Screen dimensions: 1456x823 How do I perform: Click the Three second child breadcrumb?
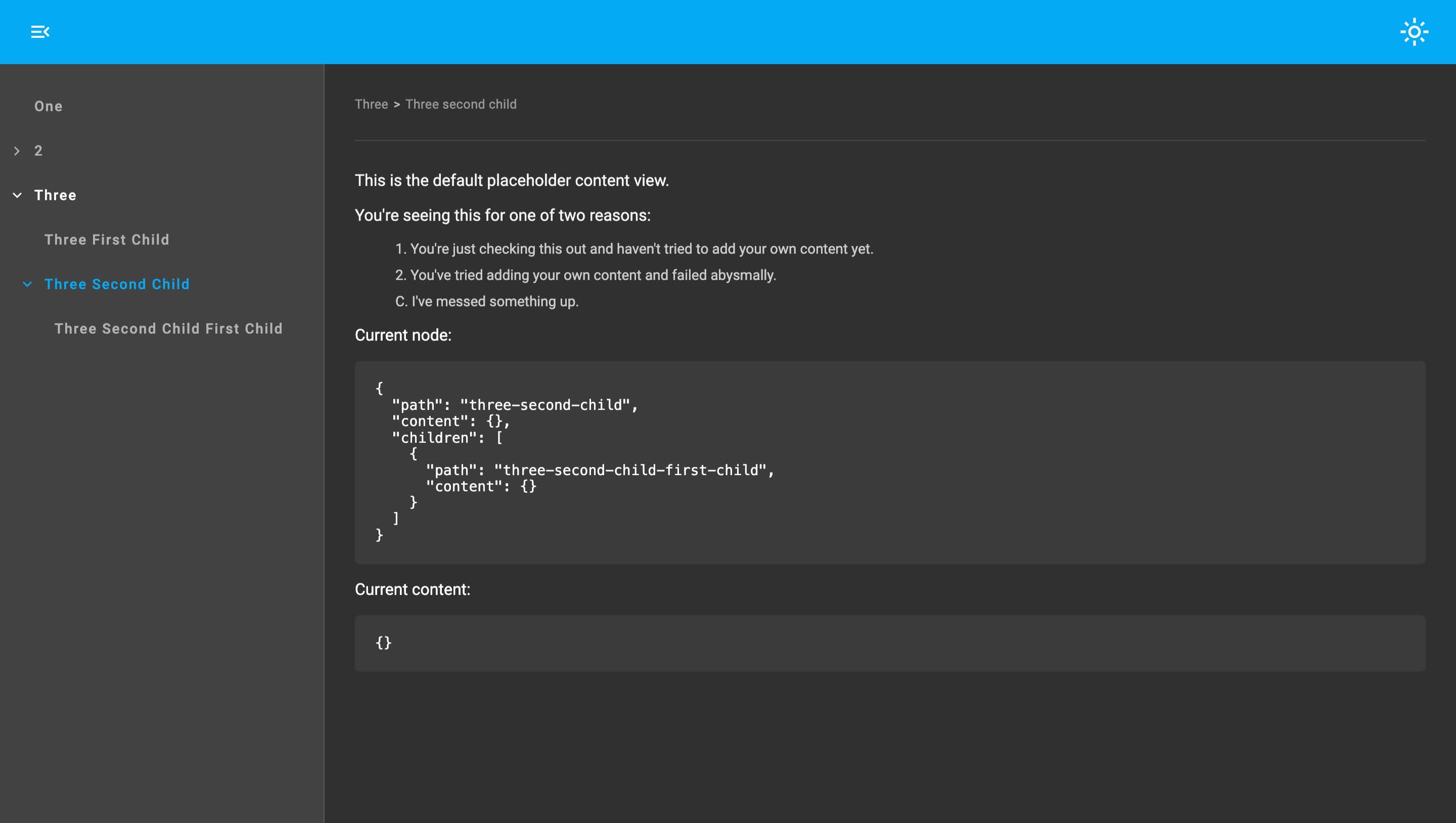click(461, 104)
